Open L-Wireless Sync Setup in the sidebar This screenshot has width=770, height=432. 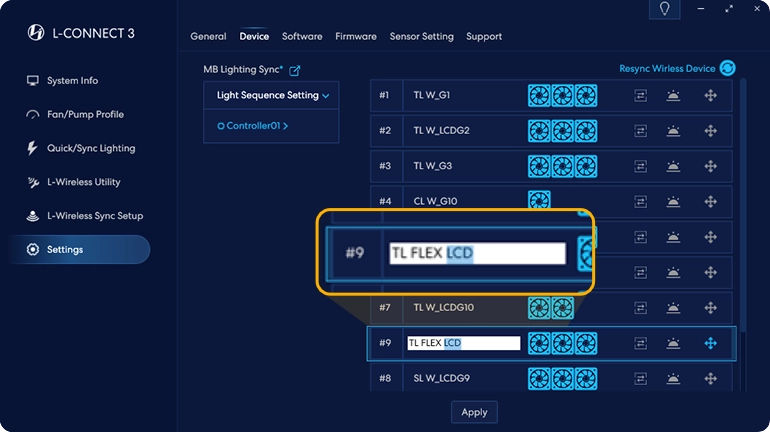(x=85, y=216)
